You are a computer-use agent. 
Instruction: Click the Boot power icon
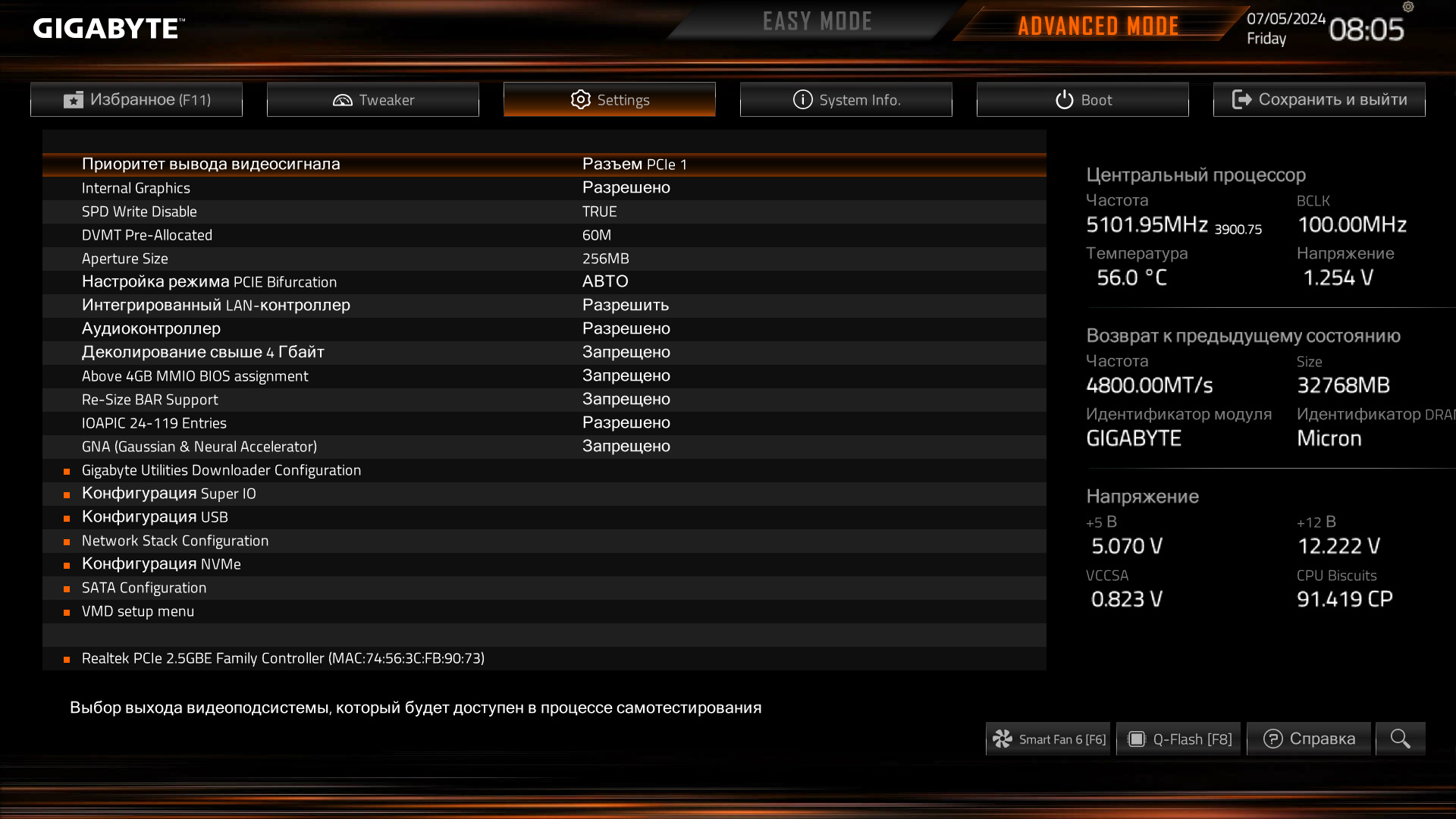[x=1065, y=99]
